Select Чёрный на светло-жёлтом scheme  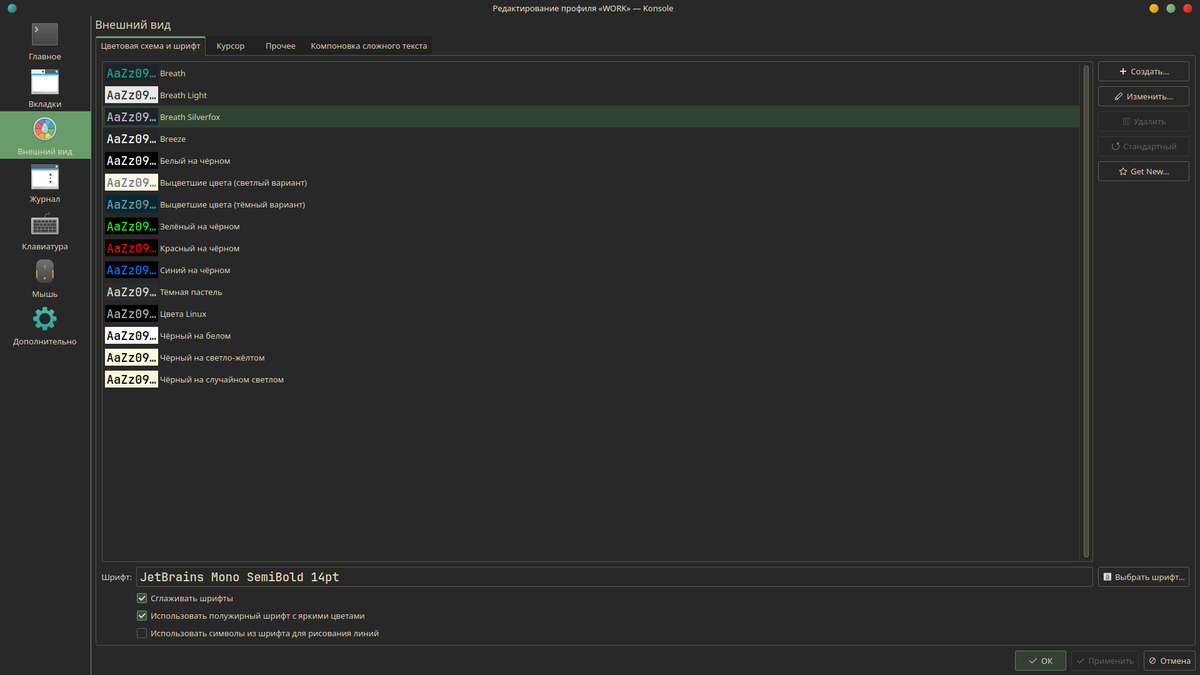591,358
